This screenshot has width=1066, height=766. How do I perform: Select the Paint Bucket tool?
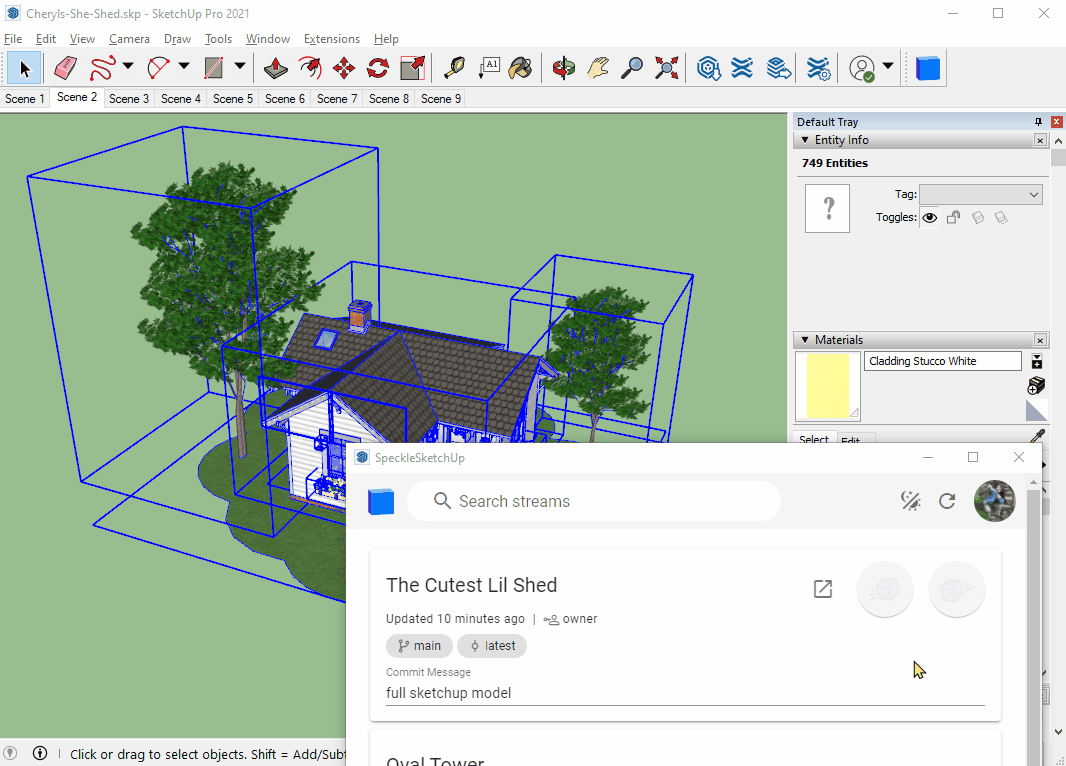tap(521, 68)
